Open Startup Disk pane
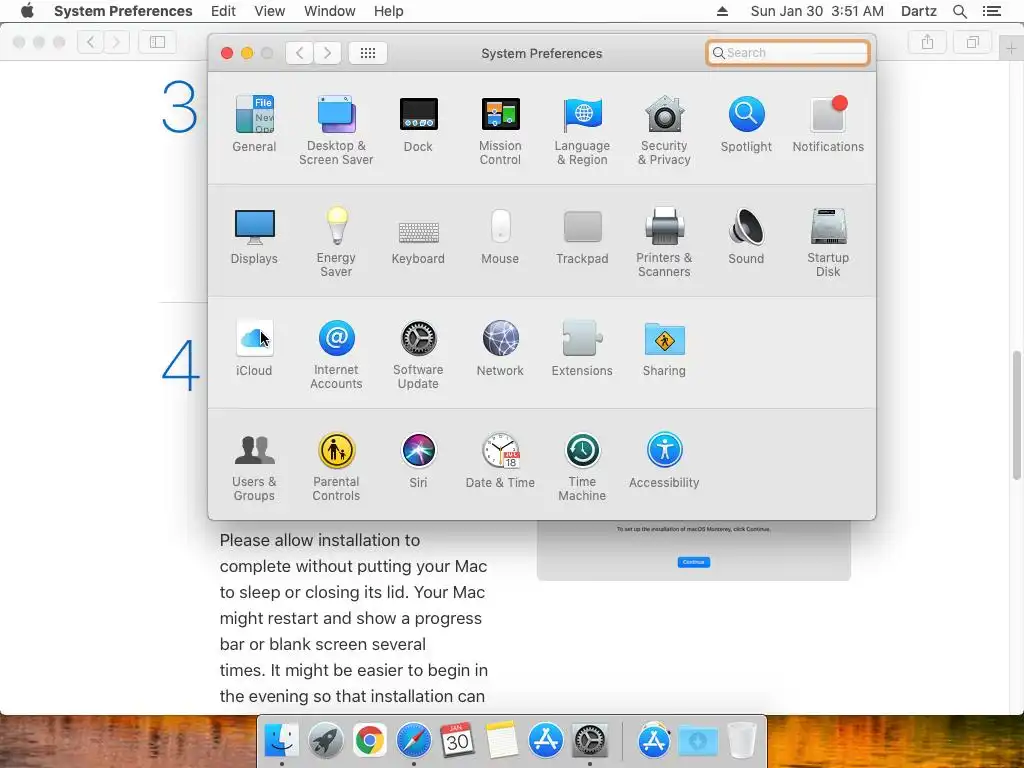The height and width of the screenshot is (768, 1024). coord(828,242)
